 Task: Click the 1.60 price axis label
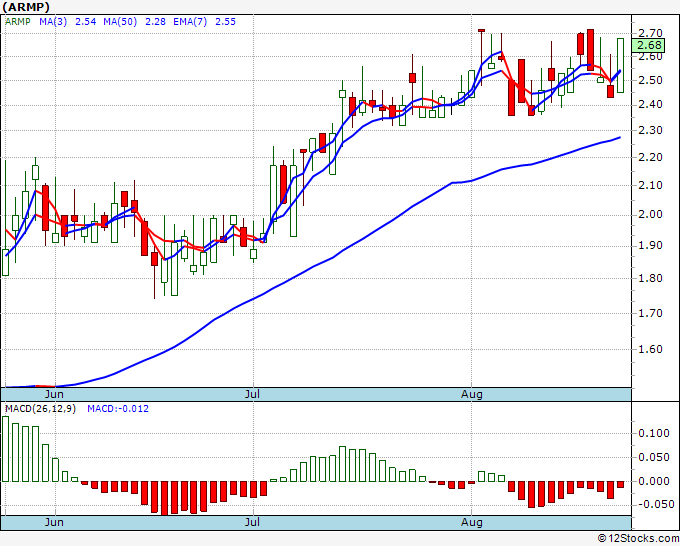(x=650, y=349)
